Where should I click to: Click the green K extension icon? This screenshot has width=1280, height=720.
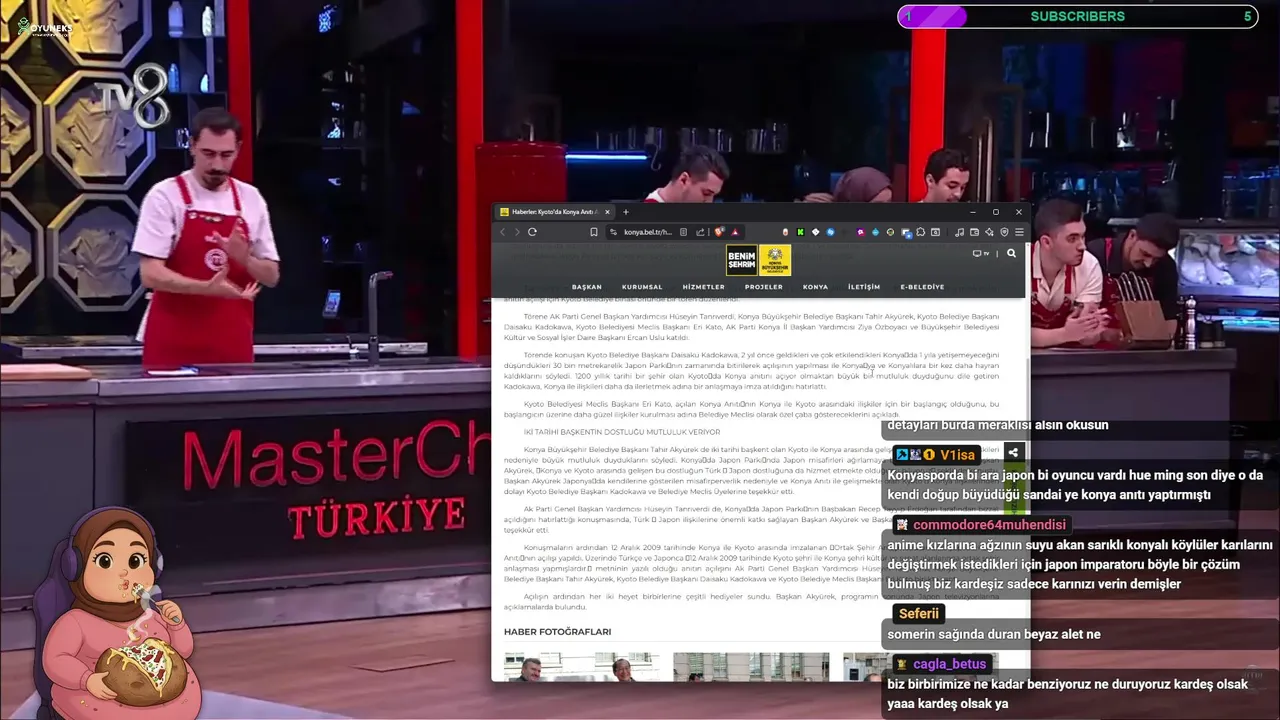(801, 232)
